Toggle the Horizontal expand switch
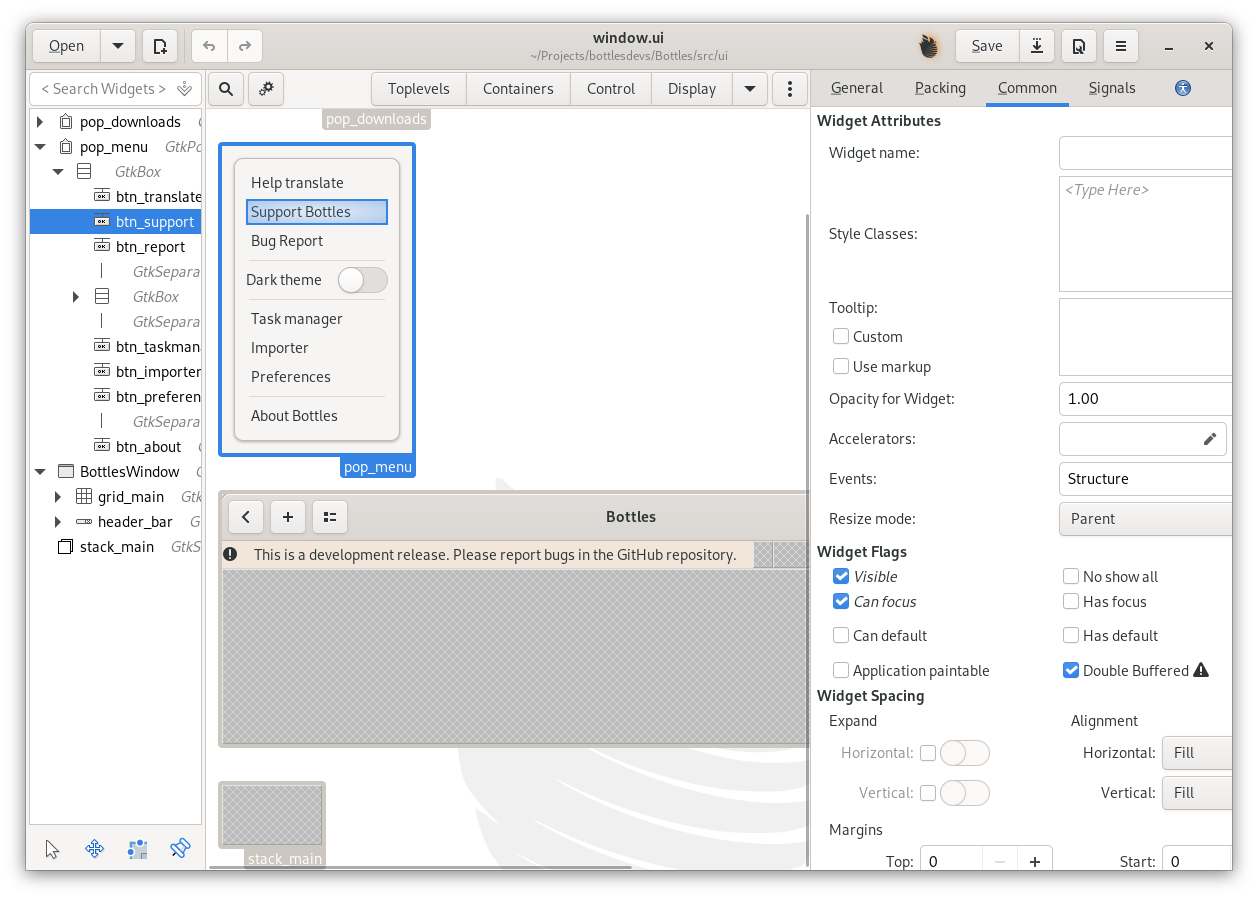1258x899 pixels. point(964,753)
